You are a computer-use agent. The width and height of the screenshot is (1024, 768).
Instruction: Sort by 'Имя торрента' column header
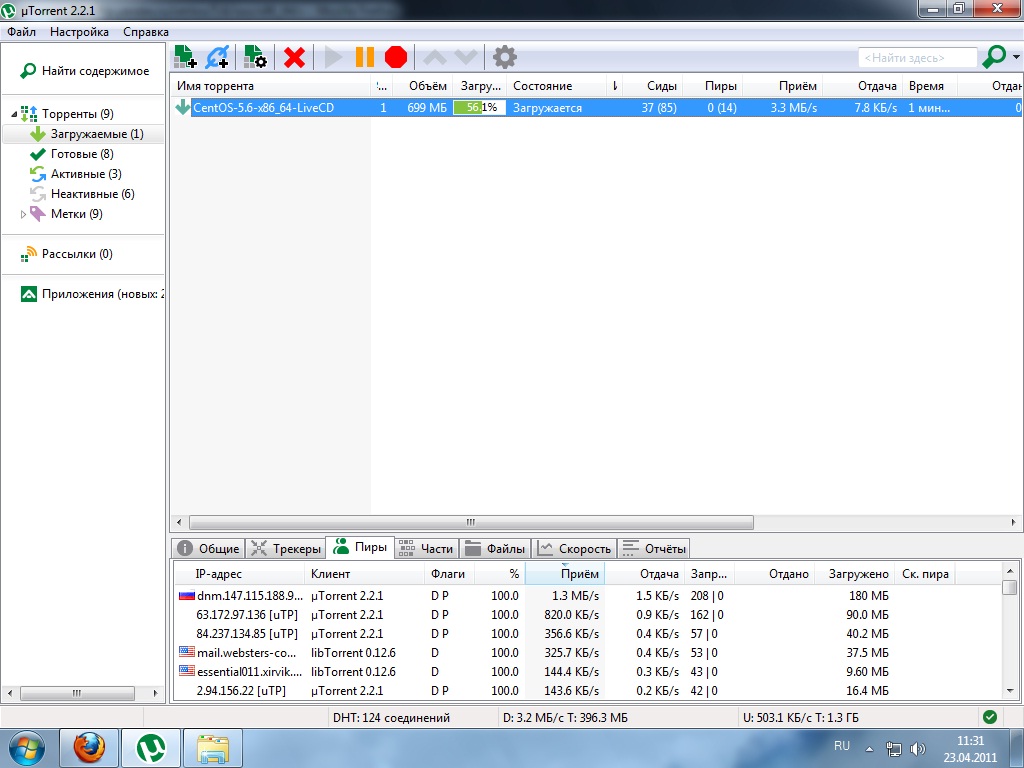point(270,86)
